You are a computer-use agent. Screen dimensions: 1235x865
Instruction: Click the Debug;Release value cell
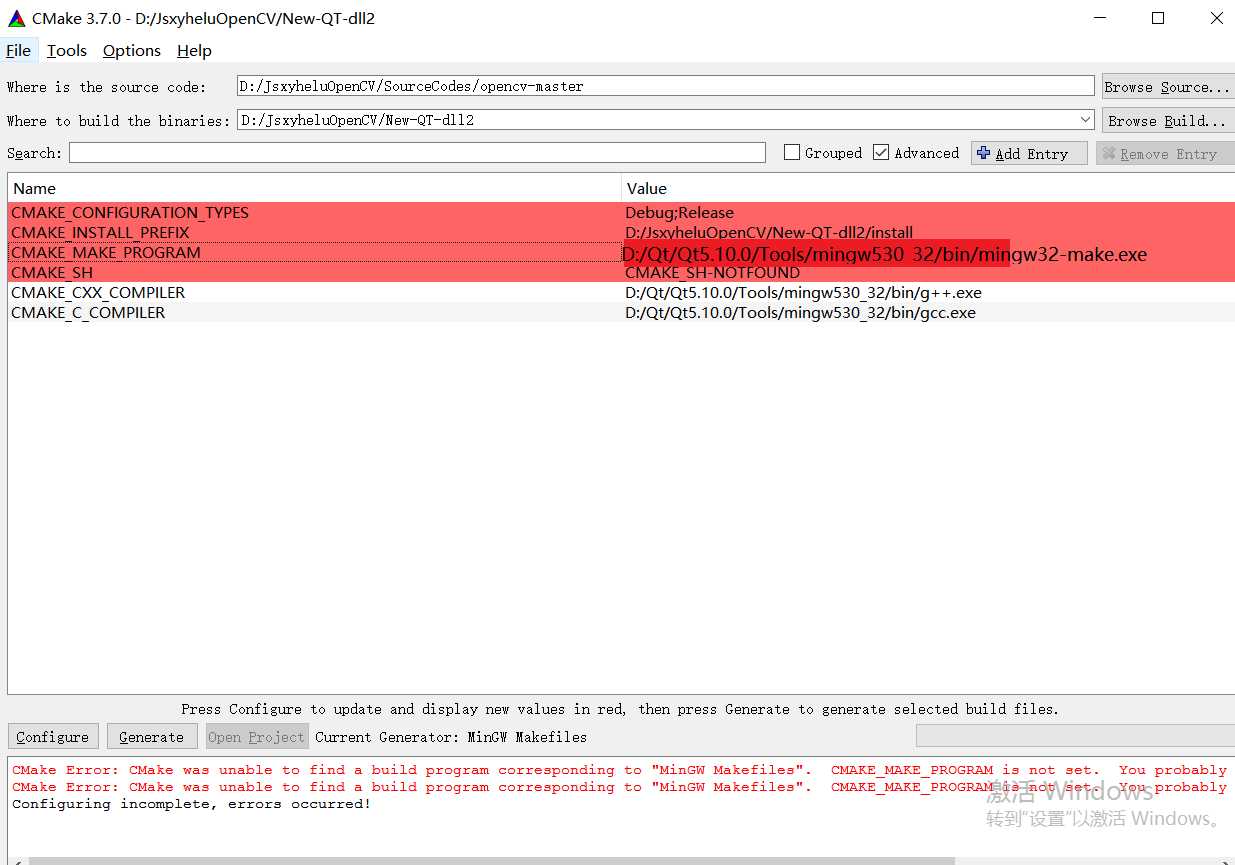tap(679, 212)
